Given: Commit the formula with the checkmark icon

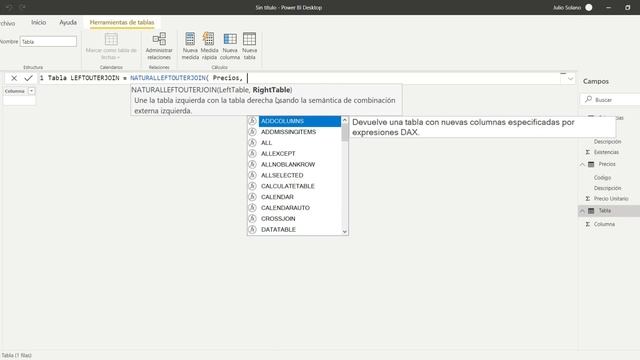Looking at the screenshot, I should click(28, 78).
